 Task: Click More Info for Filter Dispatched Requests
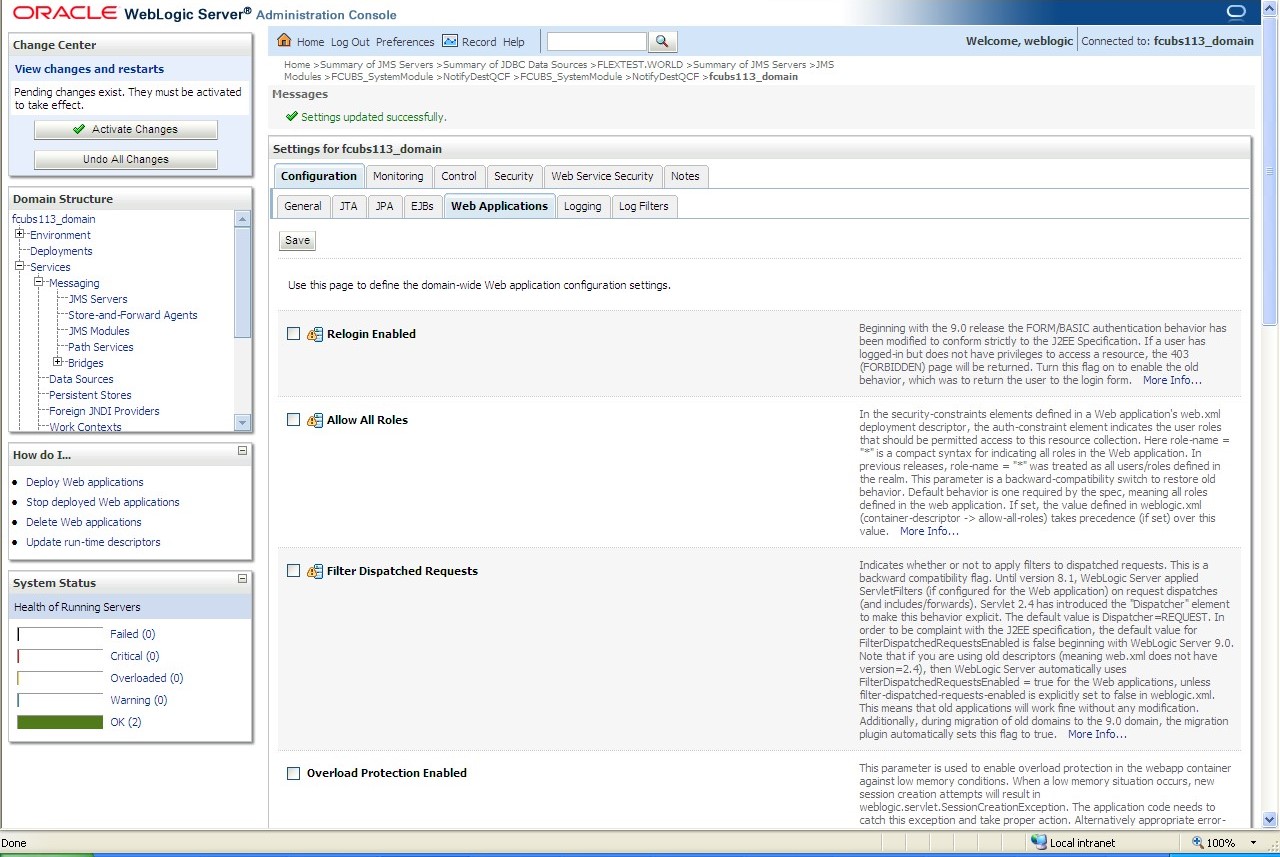[x=1097, y=734]
